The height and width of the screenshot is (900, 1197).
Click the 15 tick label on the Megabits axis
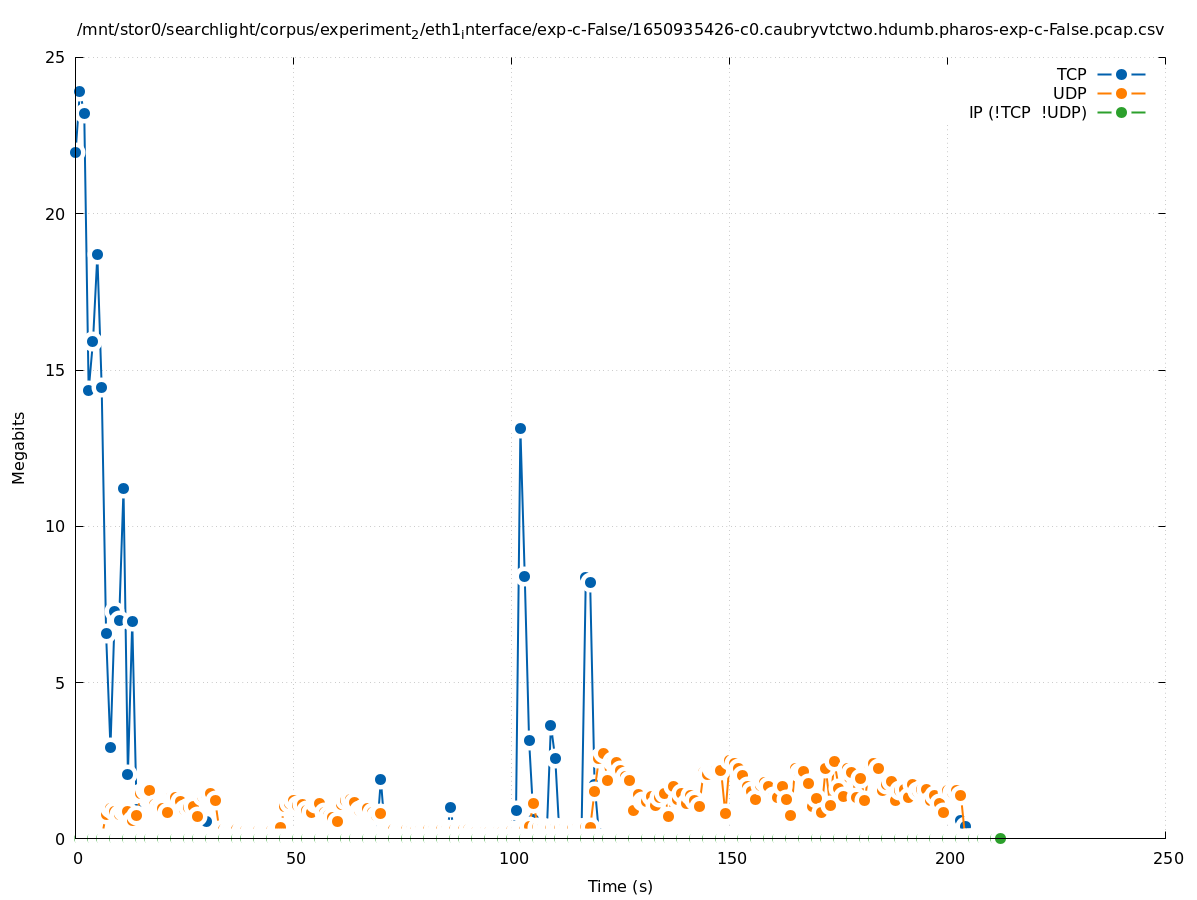point(55,370)
